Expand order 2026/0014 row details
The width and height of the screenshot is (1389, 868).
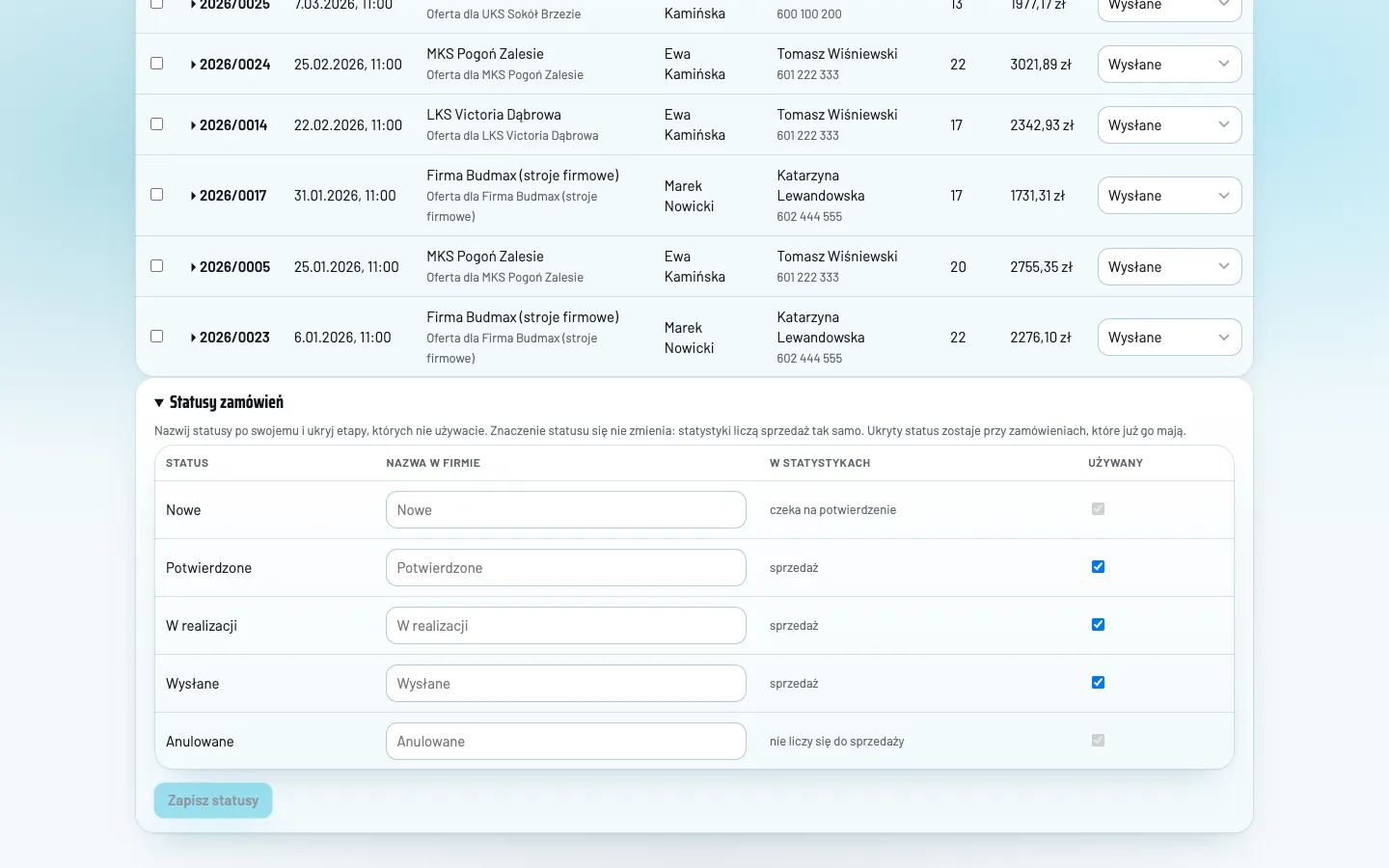(229, 125)
